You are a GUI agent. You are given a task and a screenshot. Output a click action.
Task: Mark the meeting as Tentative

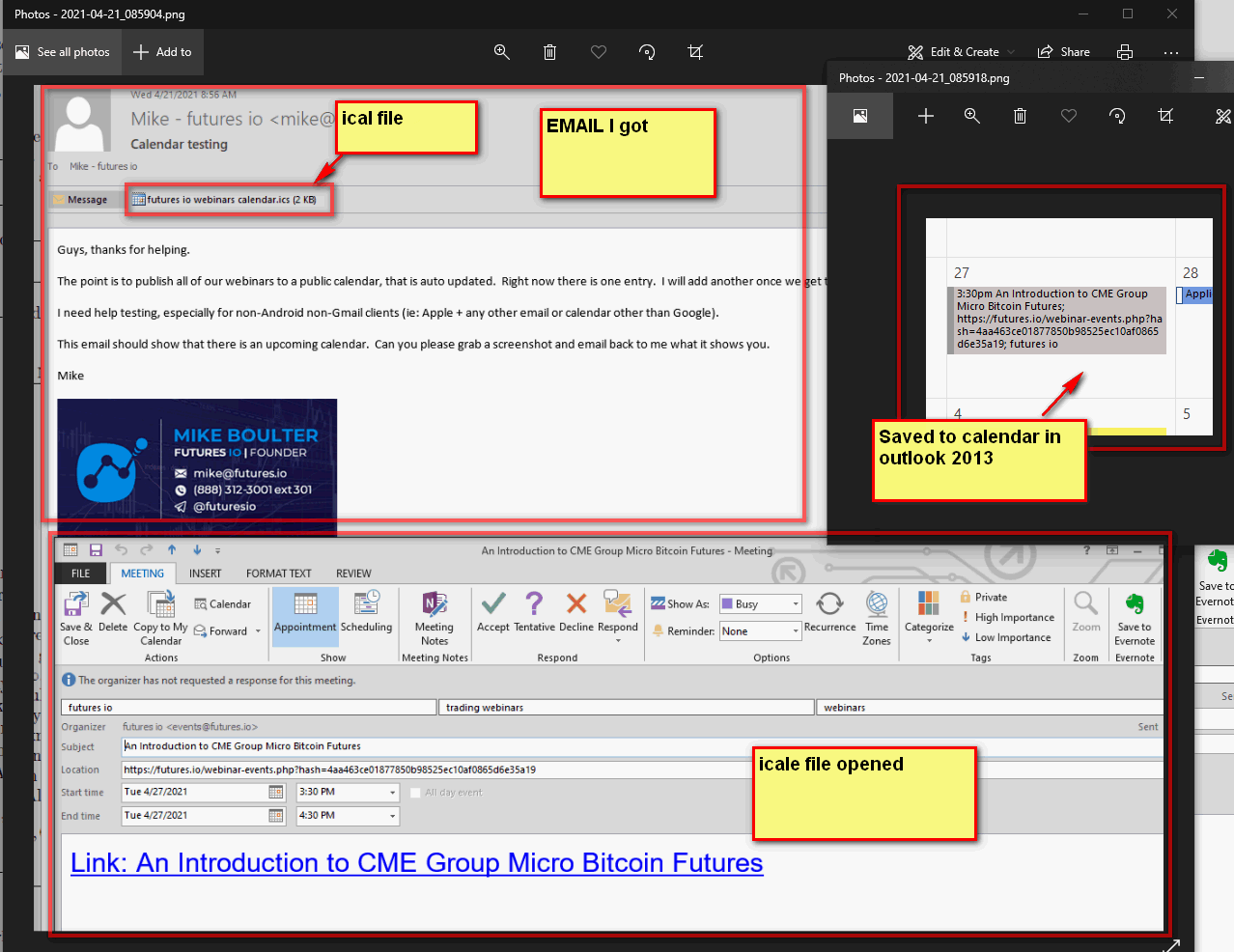(534, 612)
